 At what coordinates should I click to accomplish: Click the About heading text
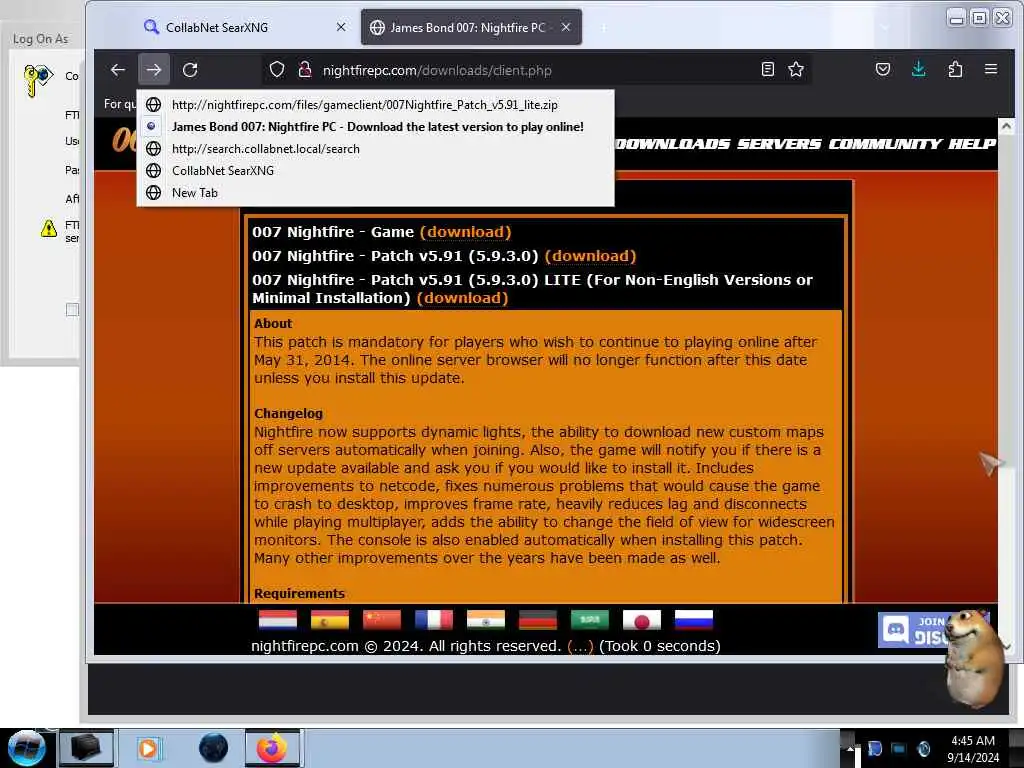click(273, 323)
